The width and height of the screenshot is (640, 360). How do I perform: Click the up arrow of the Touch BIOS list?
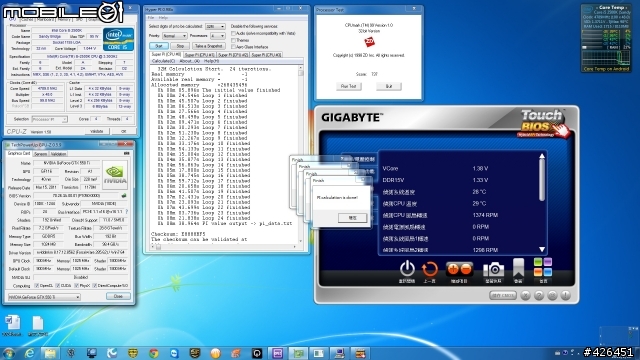pos(542,156)
